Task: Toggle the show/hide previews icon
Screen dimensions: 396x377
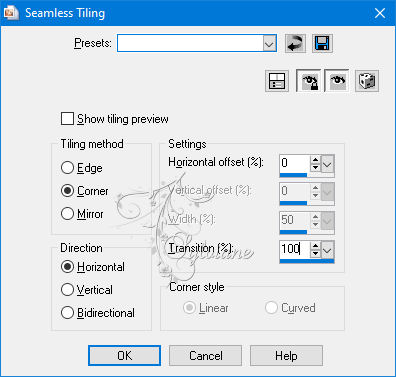Action: pos(277,81)
